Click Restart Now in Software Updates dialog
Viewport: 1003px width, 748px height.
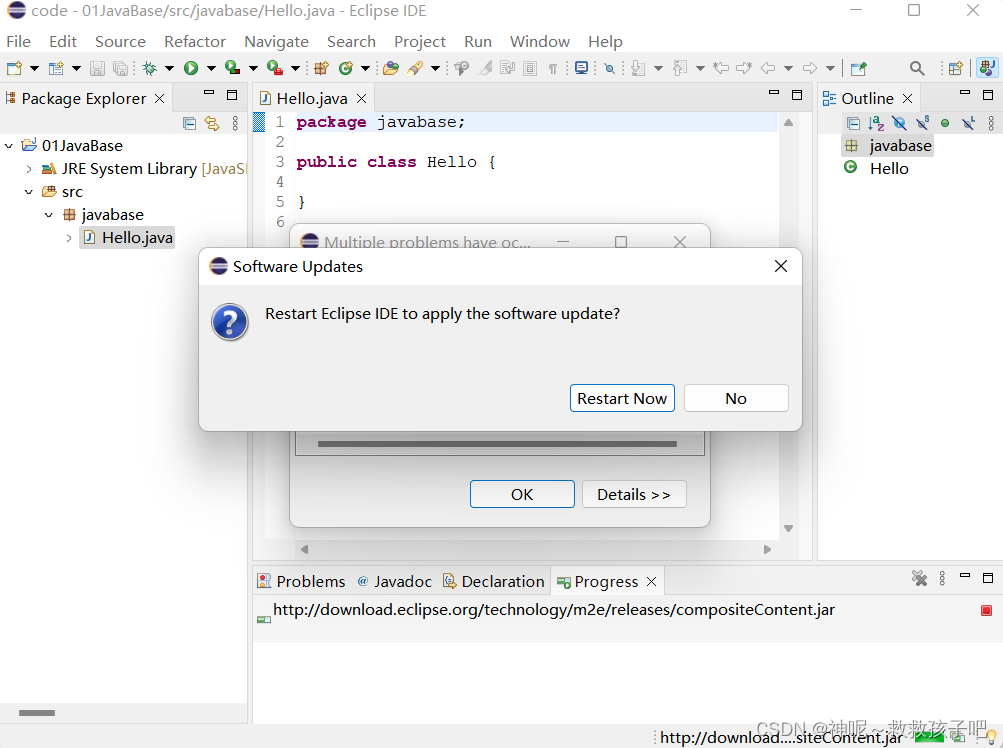point(621,398)
